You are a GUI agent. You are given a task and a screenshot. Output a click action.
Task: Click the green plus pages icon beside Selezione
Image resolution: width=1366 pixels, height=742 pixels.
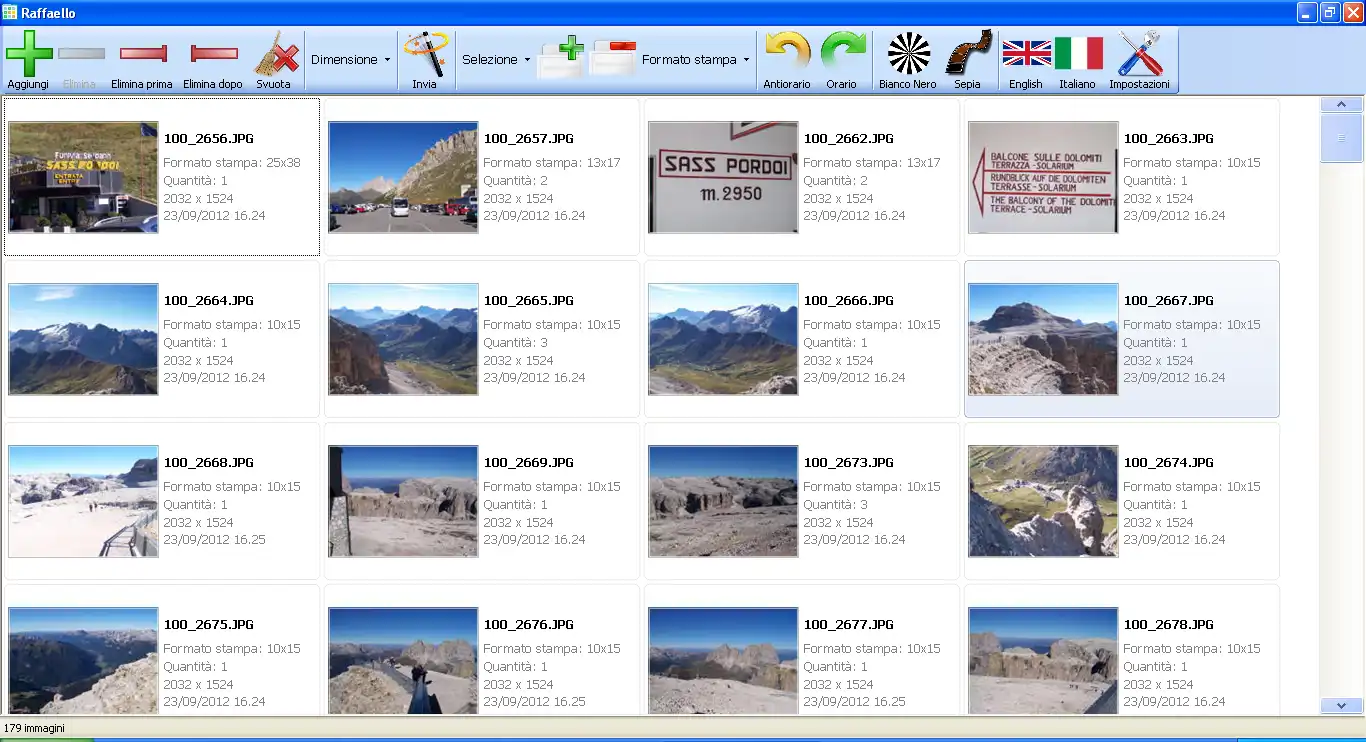[560, 59]
